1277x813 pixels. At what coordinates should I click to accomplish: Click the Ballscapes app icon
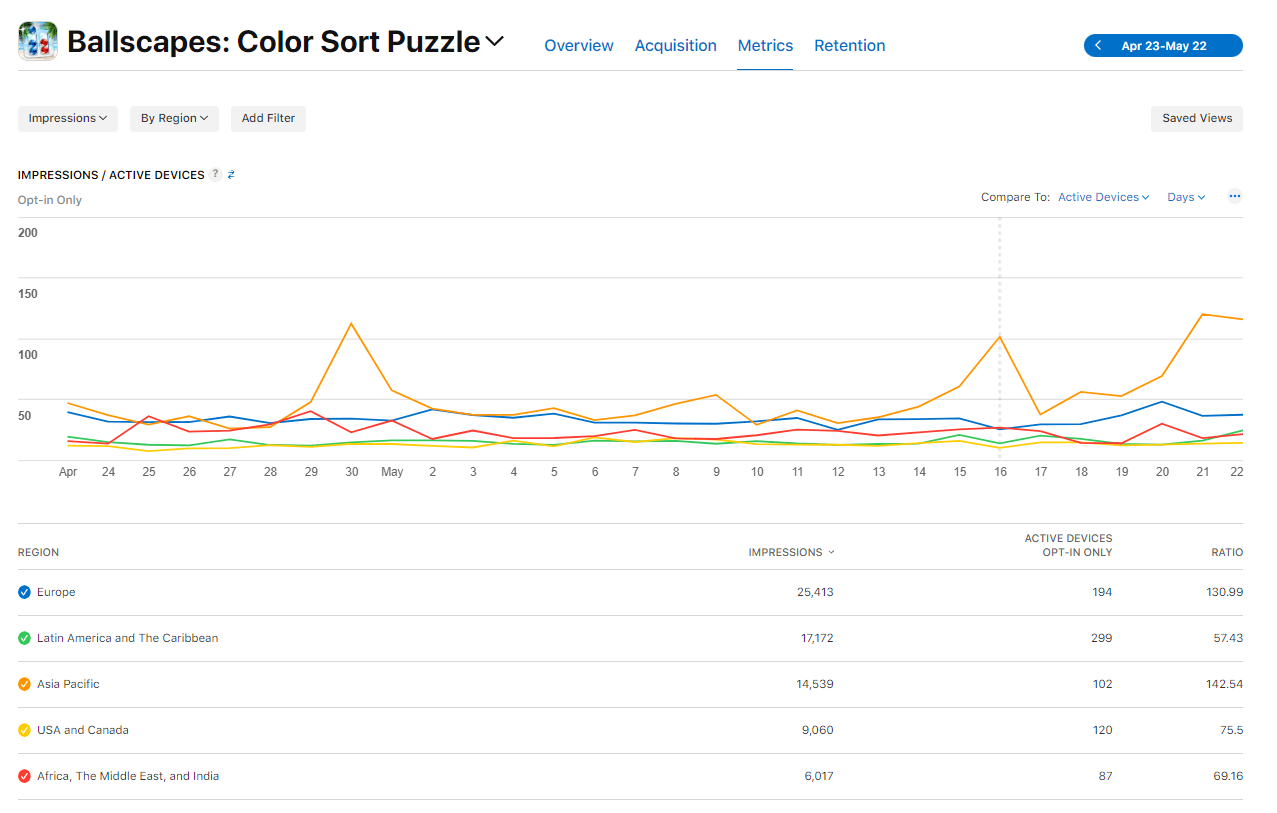tap(38, 42)
